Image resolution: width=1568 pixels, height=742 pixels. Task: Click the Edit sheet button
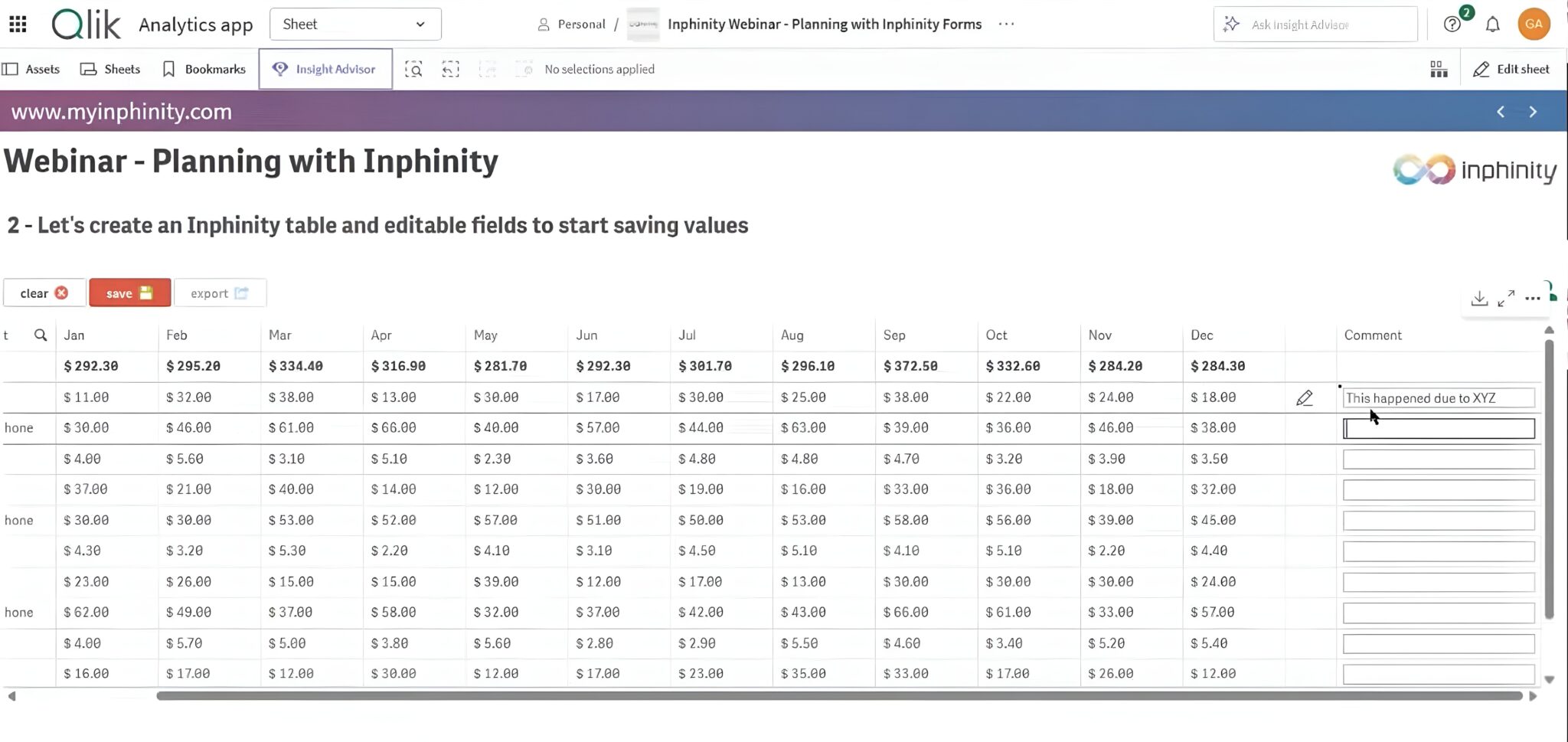[1511, 69]
